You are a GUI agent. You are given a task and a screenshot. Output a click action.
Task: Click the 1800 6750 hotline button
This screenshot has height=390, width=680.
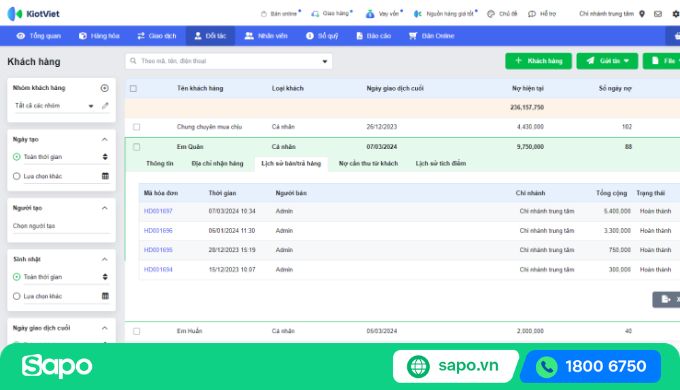click(591, 367)
